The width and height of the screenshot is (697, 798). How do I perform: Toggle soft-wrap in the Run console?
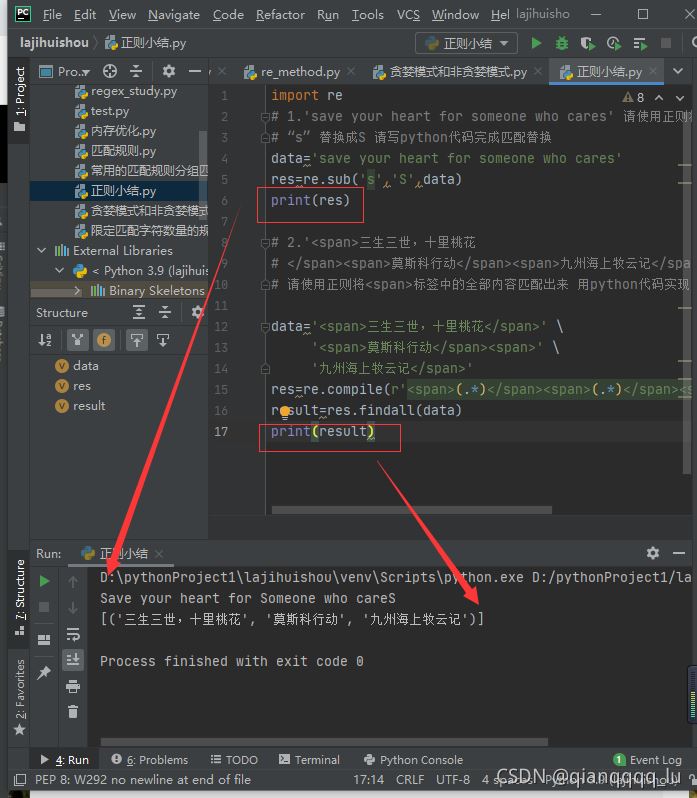point(73,634)
